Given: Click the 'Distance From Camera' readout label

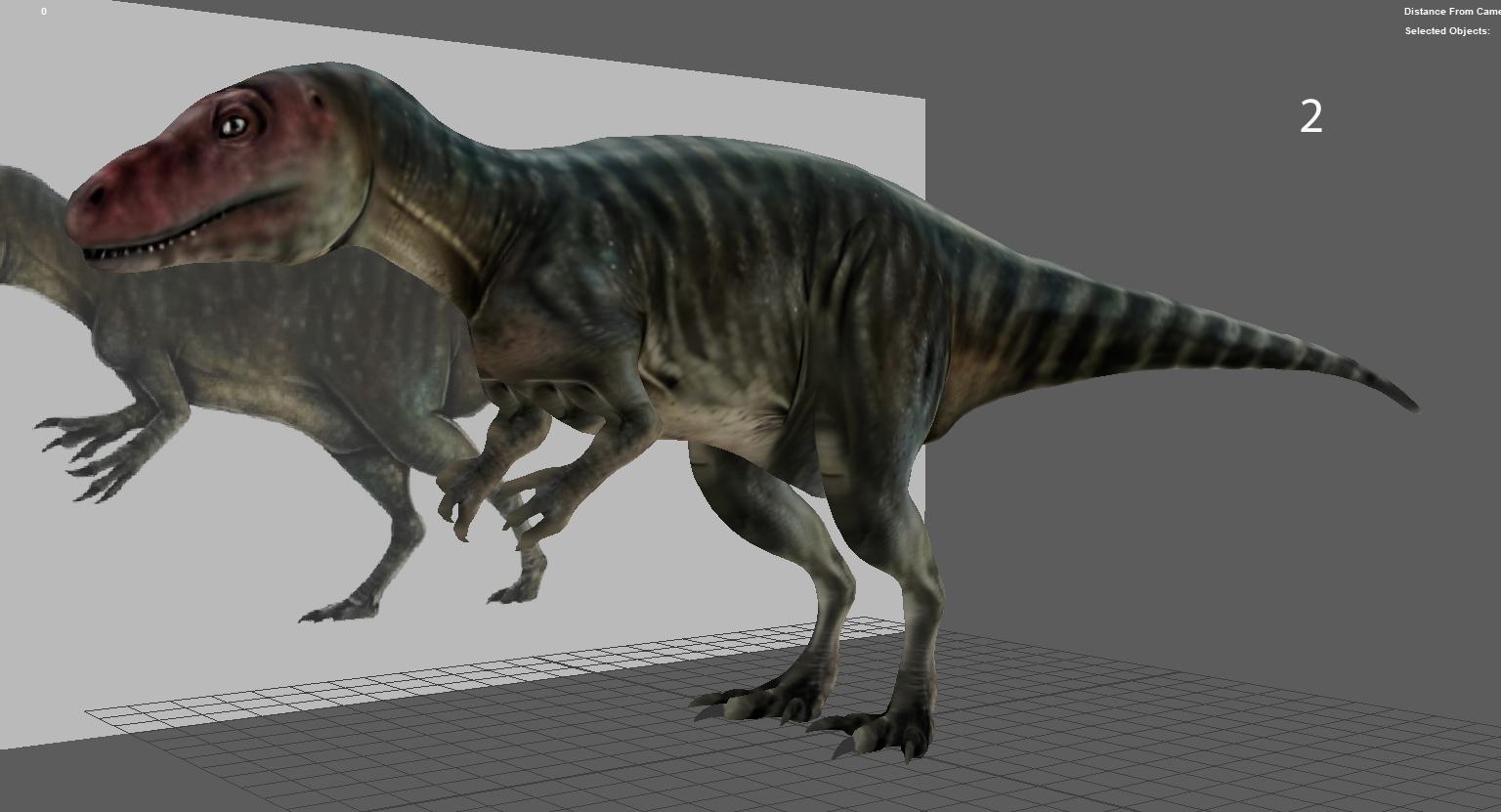Looking at the screenshot, I should (1451, 12).
